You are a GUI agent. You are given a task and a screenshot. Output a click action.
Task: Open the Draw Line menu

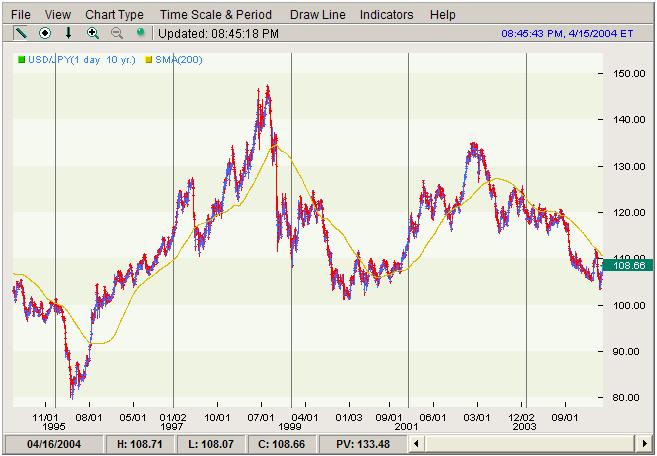[318, 15]
